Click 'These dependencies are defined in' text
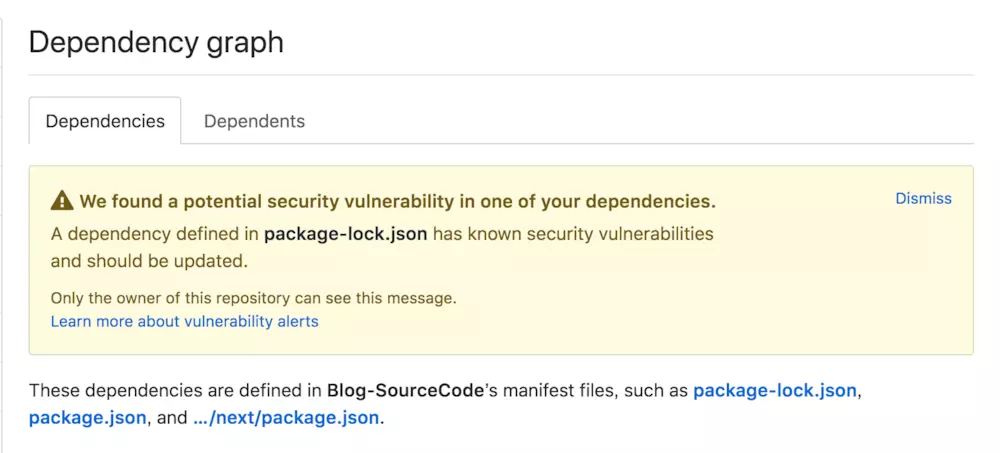 [x=176, y=390]
